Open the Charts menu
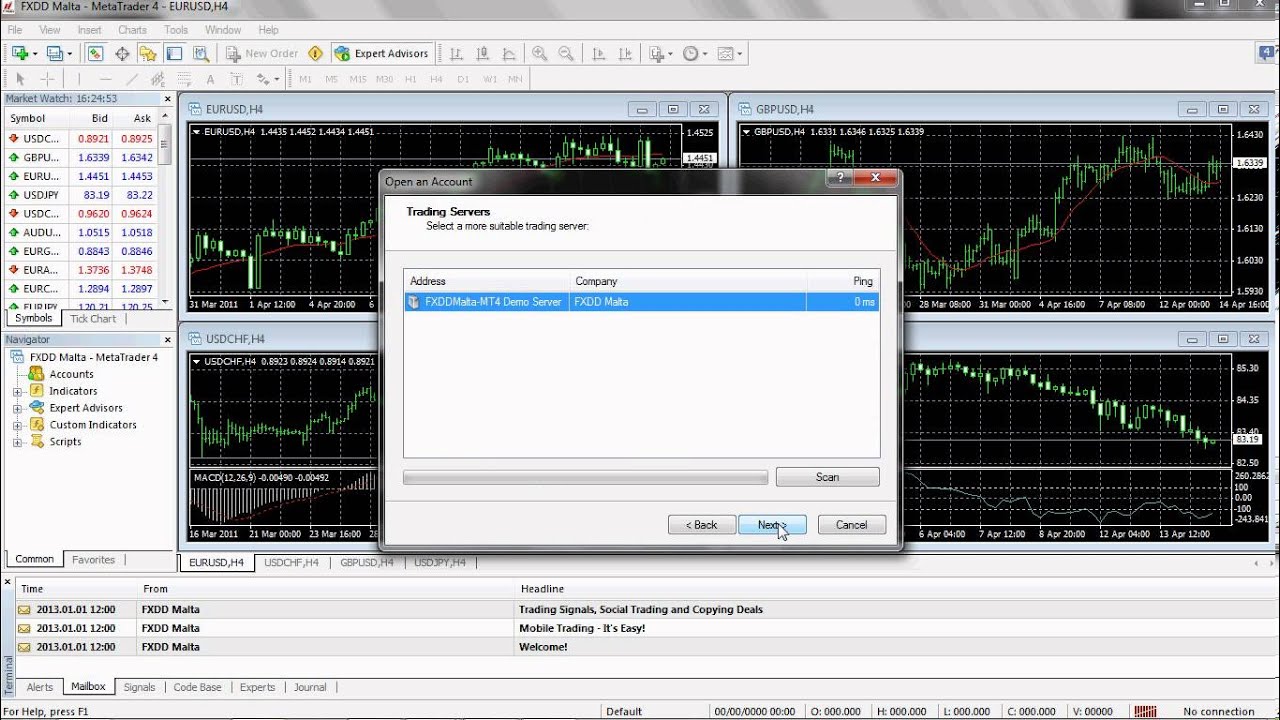This screenshot has width=1280, height=720. pyautogui.click(x=133, y=30)
